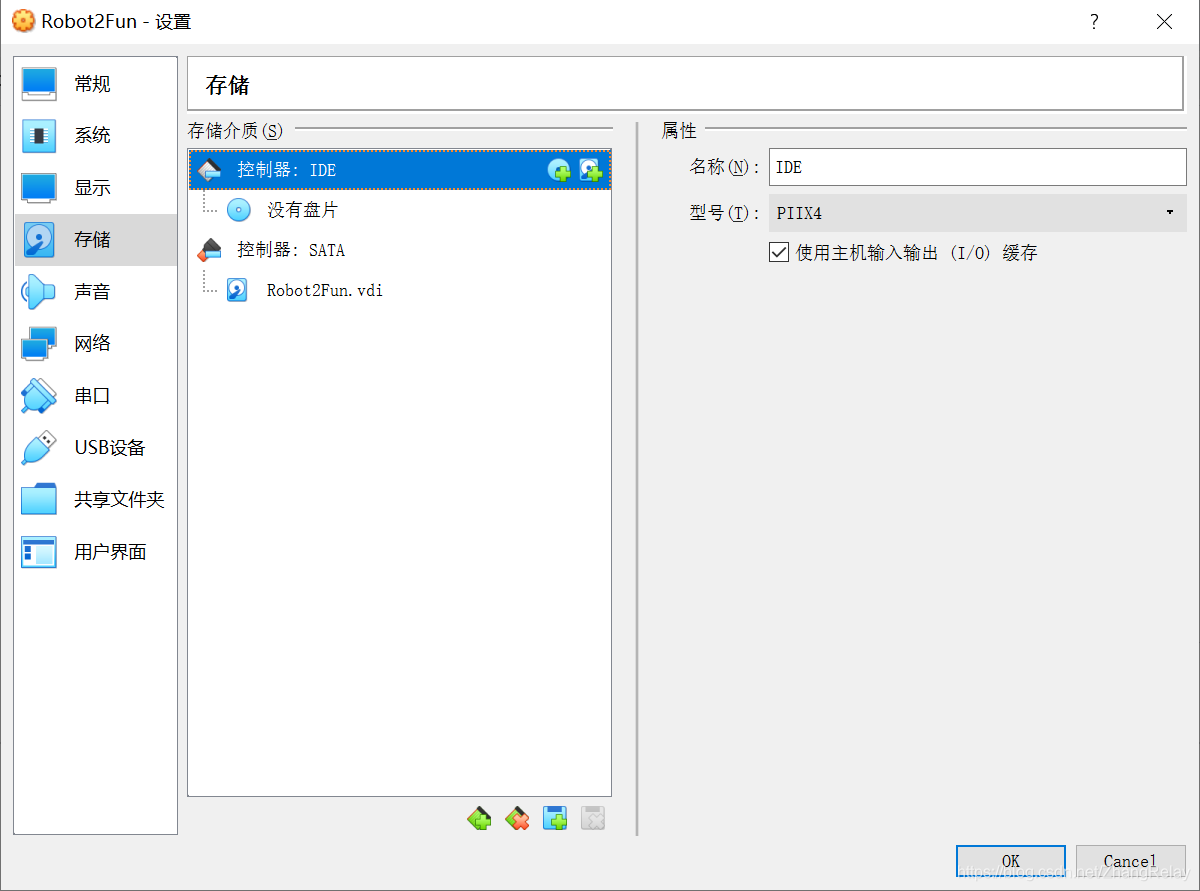Click the greyed remove attachment icon
1200x891 pixels.
(x=593, y=819)
